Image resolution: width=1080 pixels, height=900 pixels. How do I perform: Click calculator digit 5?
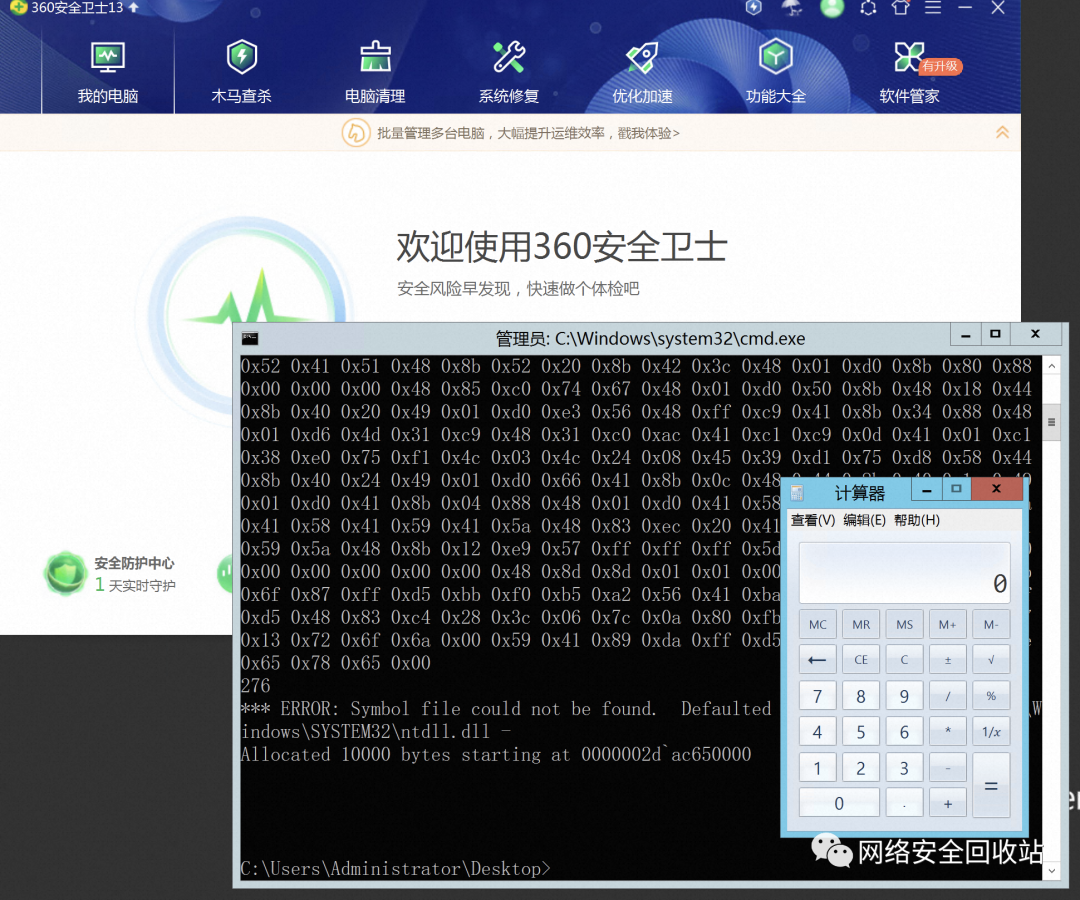click(x=861, y=732)
